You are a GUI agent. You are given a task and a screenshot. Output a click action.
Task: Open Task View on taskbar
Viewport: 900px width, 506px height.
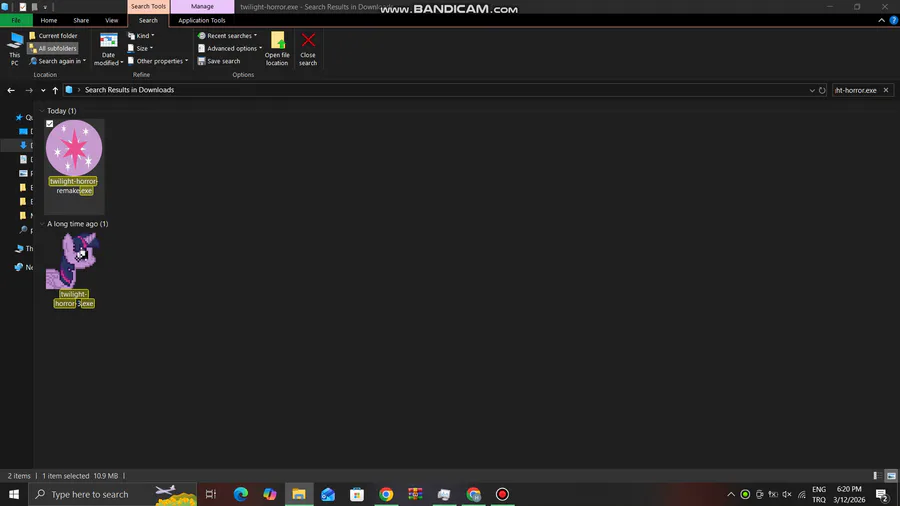pos(211,494)
